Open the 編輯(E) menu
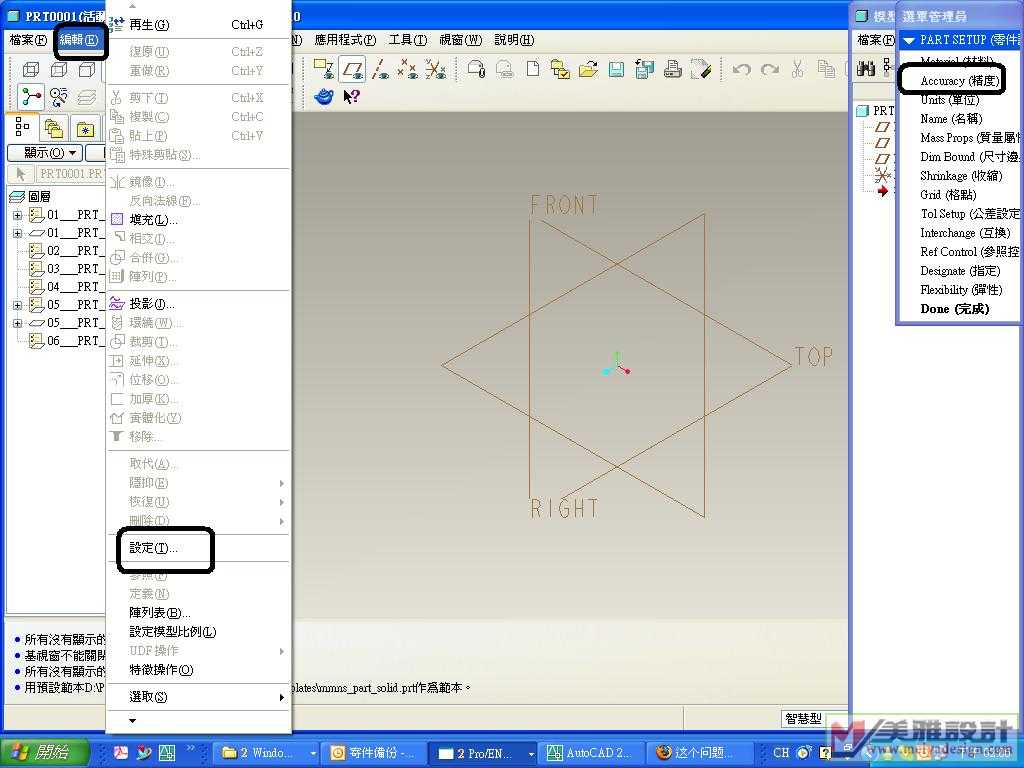Viewport: 1024px width, 768px height. [x=79, y=40]
